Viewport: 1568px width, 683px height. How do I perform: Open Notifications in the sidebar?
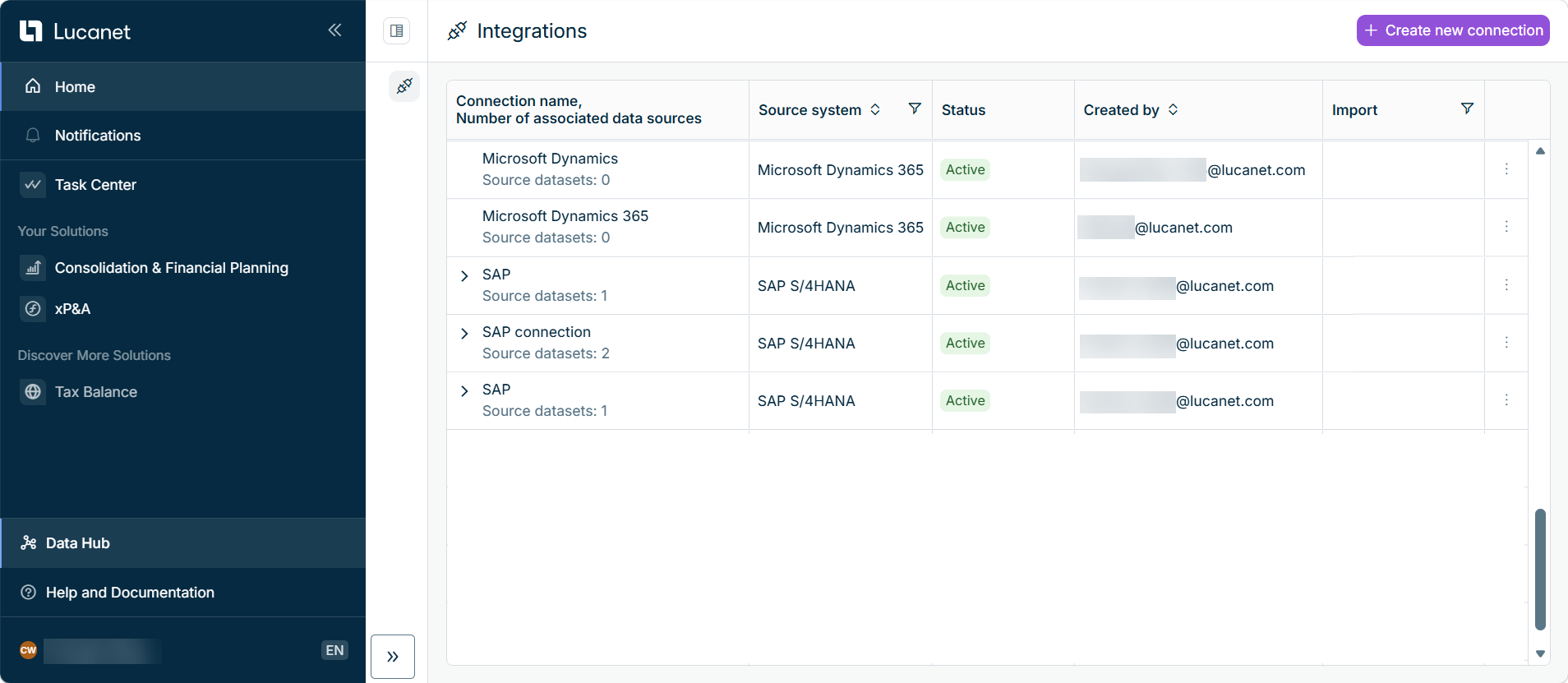(x=183, y=136)
